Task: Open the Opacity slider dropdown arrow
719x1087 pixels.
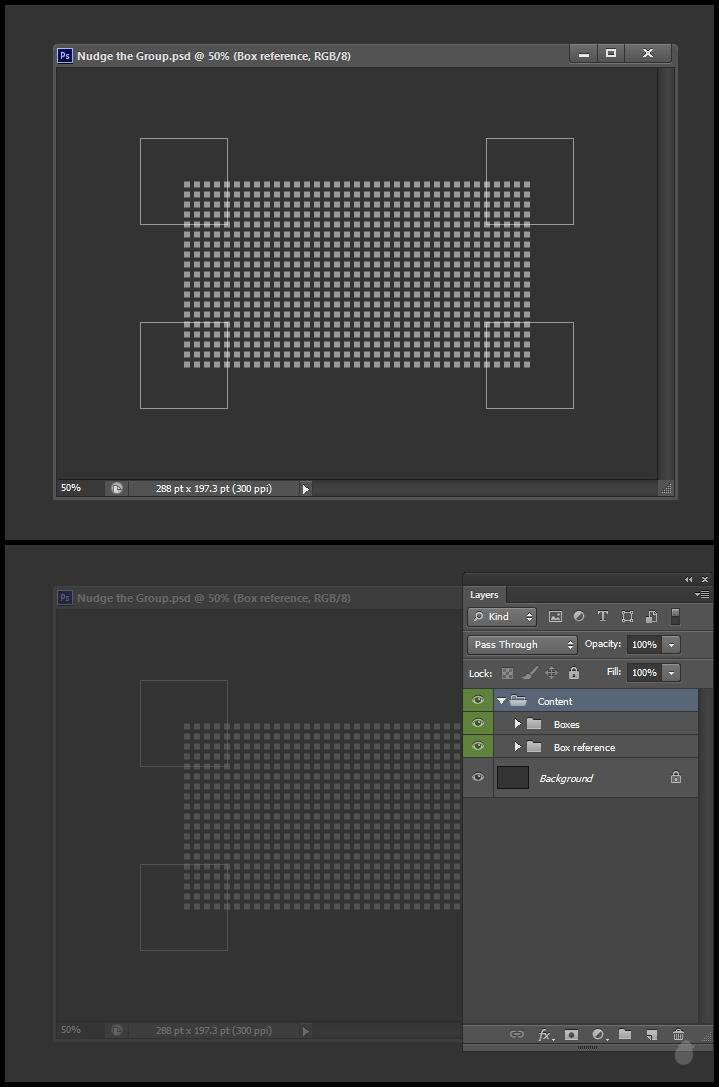Action: point(672,645)
